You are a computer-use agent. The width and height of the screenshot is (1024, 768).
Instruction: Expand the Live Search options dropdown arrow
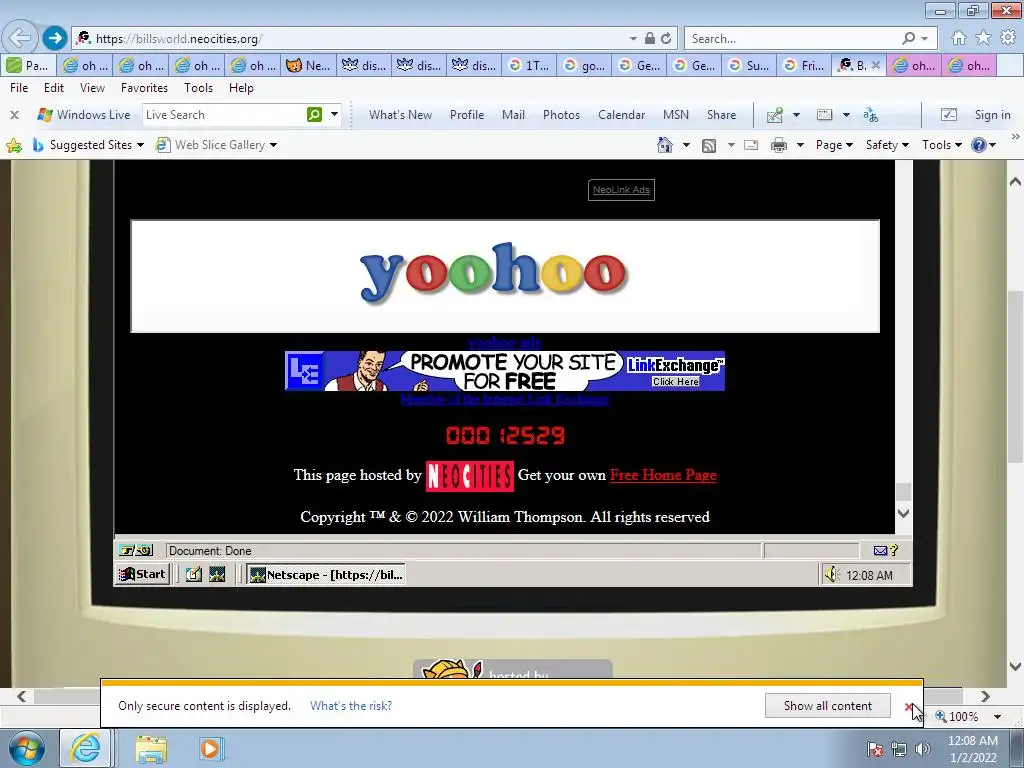[334, 114]
